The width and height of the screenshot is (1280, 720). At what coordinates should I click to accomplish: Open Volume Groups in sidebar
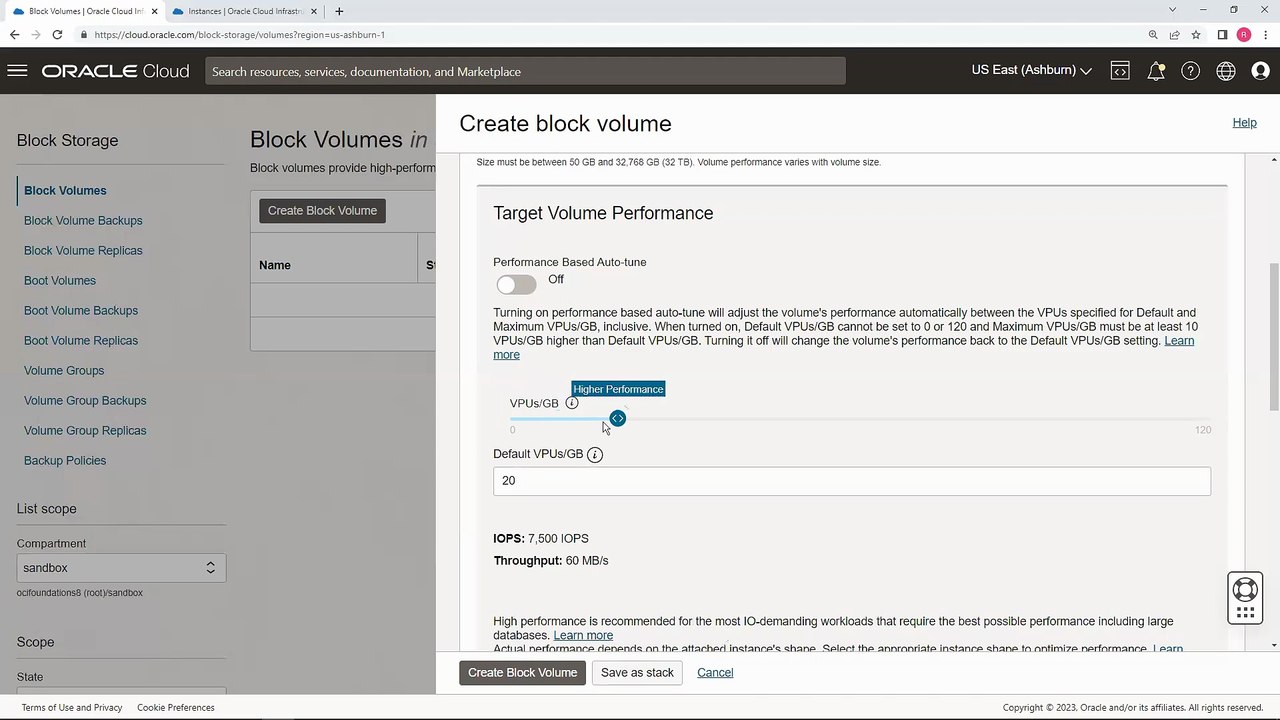(64, 370)
